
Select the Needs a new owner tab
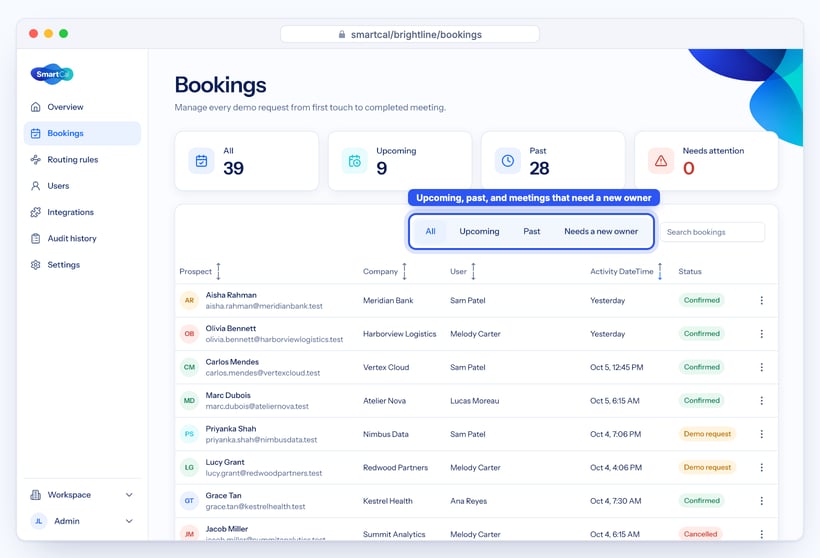point(601,231)
